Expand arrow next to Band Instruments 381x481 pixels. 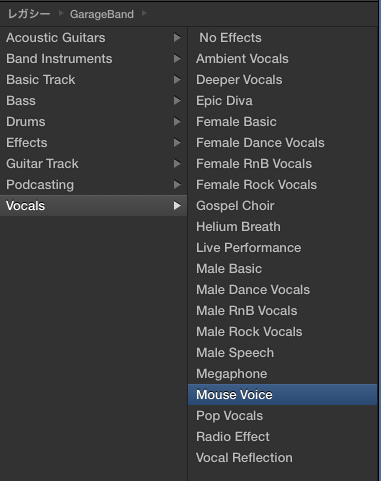(177, 59)
